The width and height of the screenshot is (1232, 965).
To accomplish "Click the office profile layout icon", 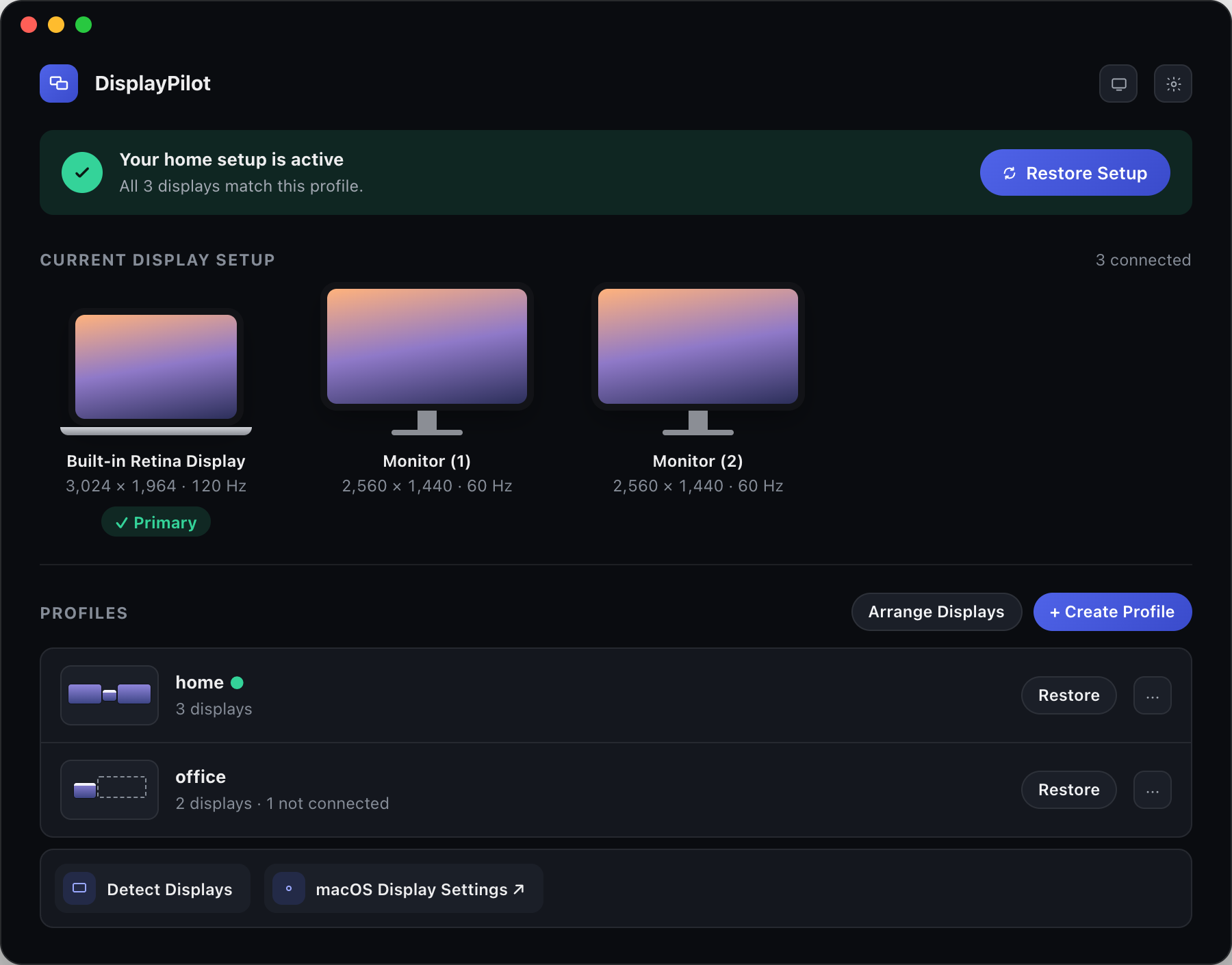I will [x=110, y=790].
